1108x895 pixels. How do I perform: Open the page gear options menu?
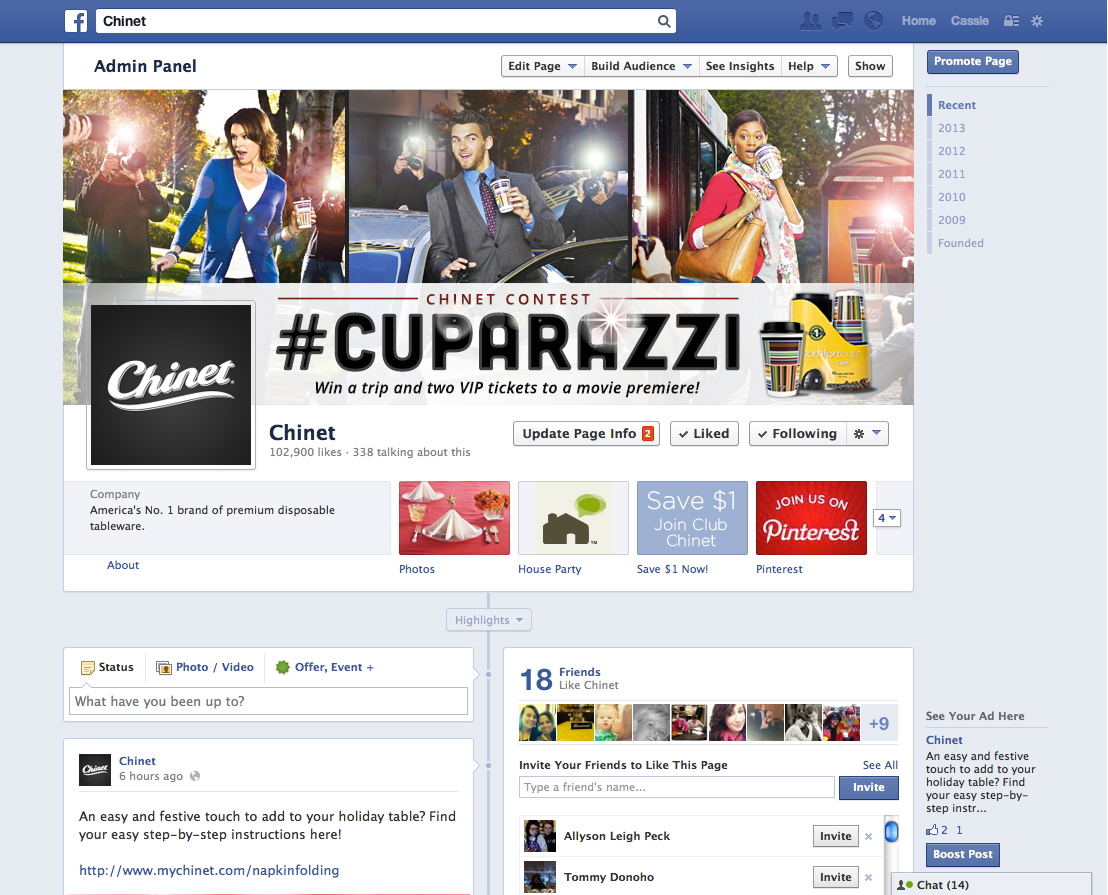click(x=867, y=434)
